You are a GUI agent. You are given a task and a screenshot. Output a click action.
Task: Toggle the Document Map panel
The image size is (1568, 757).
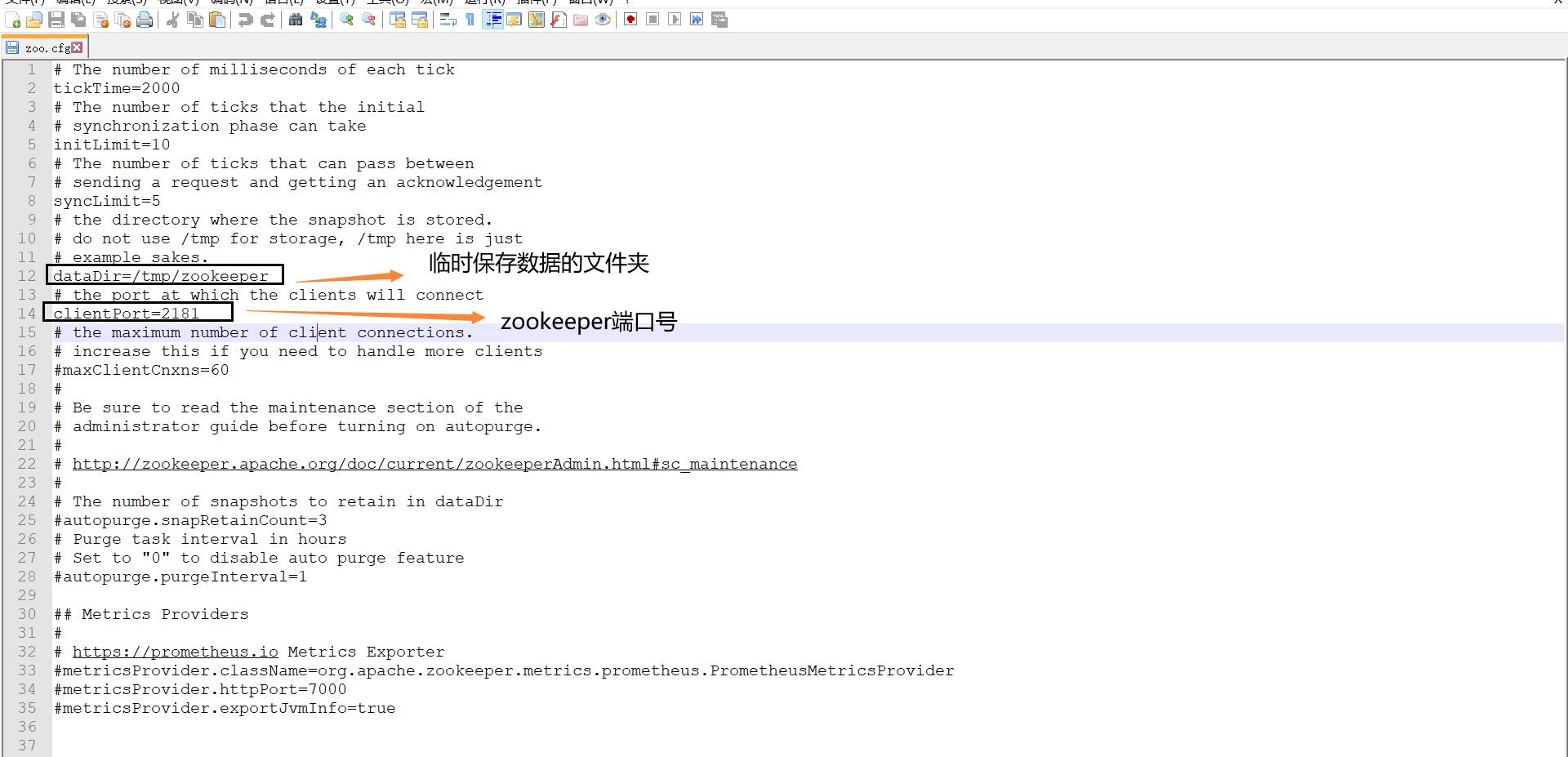click(537, 20)
